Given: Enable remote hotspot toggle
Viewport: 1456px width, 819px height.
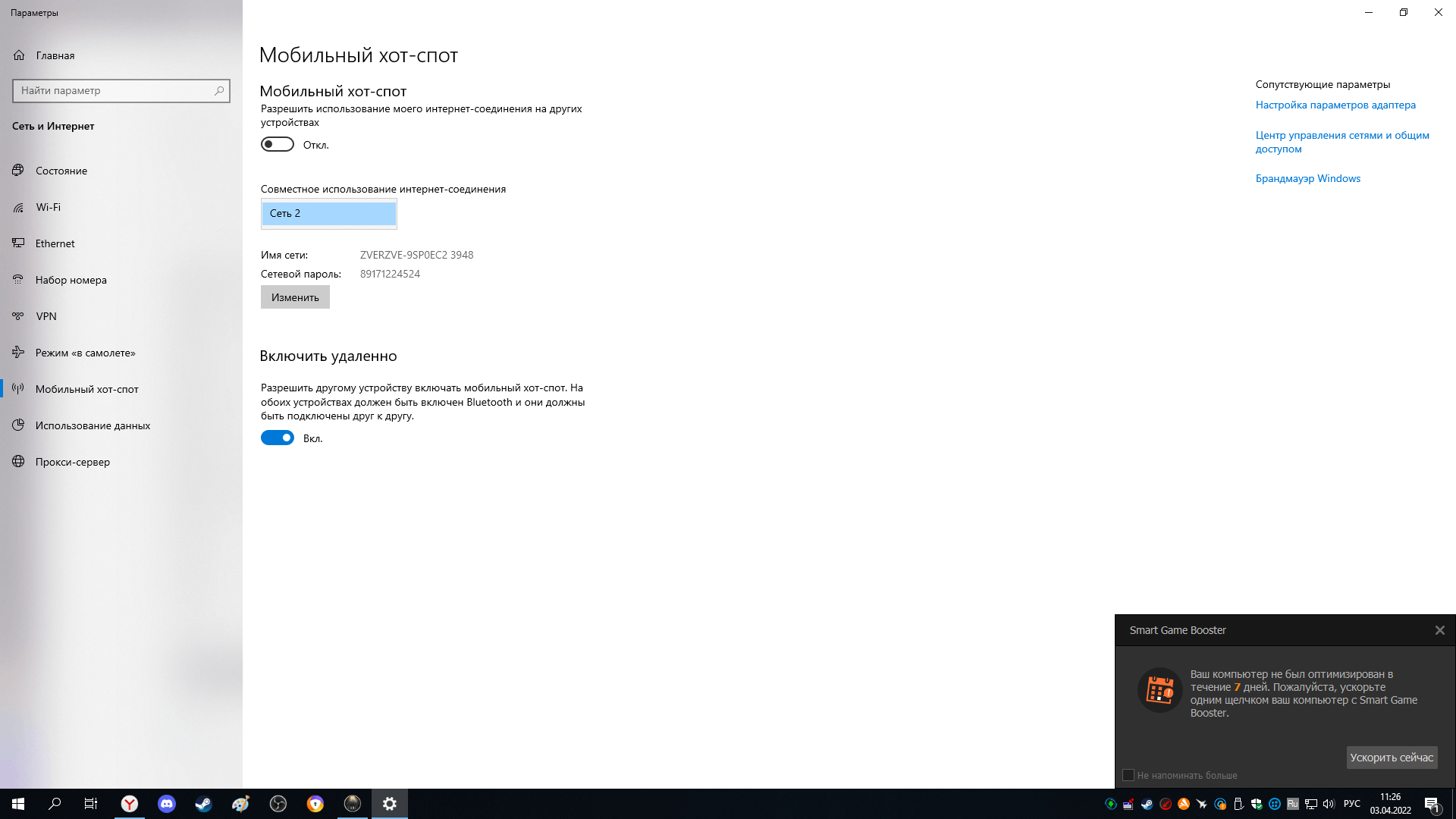Looking at the screenshot, I should pos(277,438).
